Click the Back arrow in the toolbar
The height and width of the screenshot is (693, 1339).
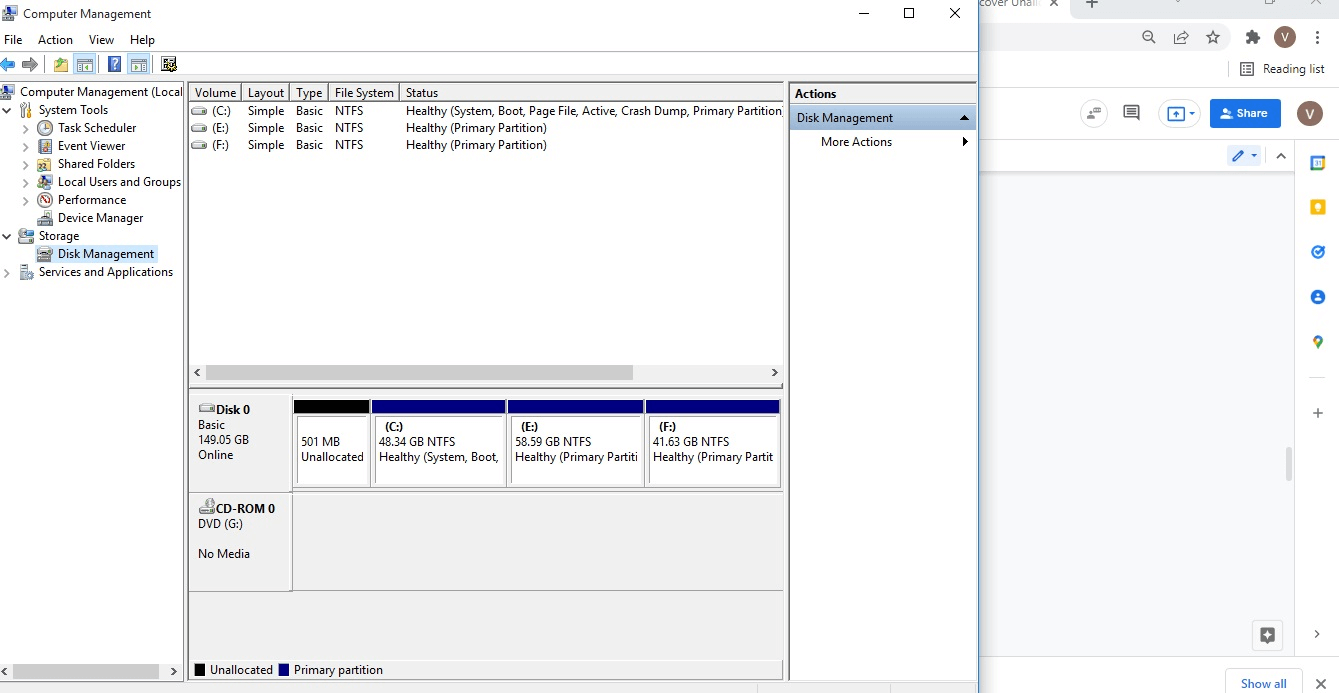(8, 65)
